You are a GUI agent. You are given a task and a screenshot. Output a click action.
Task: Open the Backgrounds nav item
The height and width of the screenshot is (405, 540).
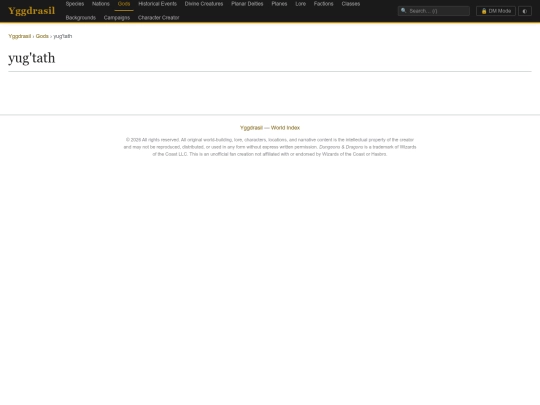[81, 18]
